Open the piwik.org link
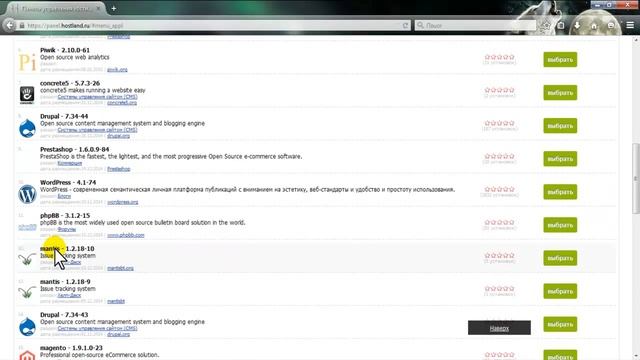The height and width of the screenshot is (360, 640). pyautogui.click(x=117, y=69)
